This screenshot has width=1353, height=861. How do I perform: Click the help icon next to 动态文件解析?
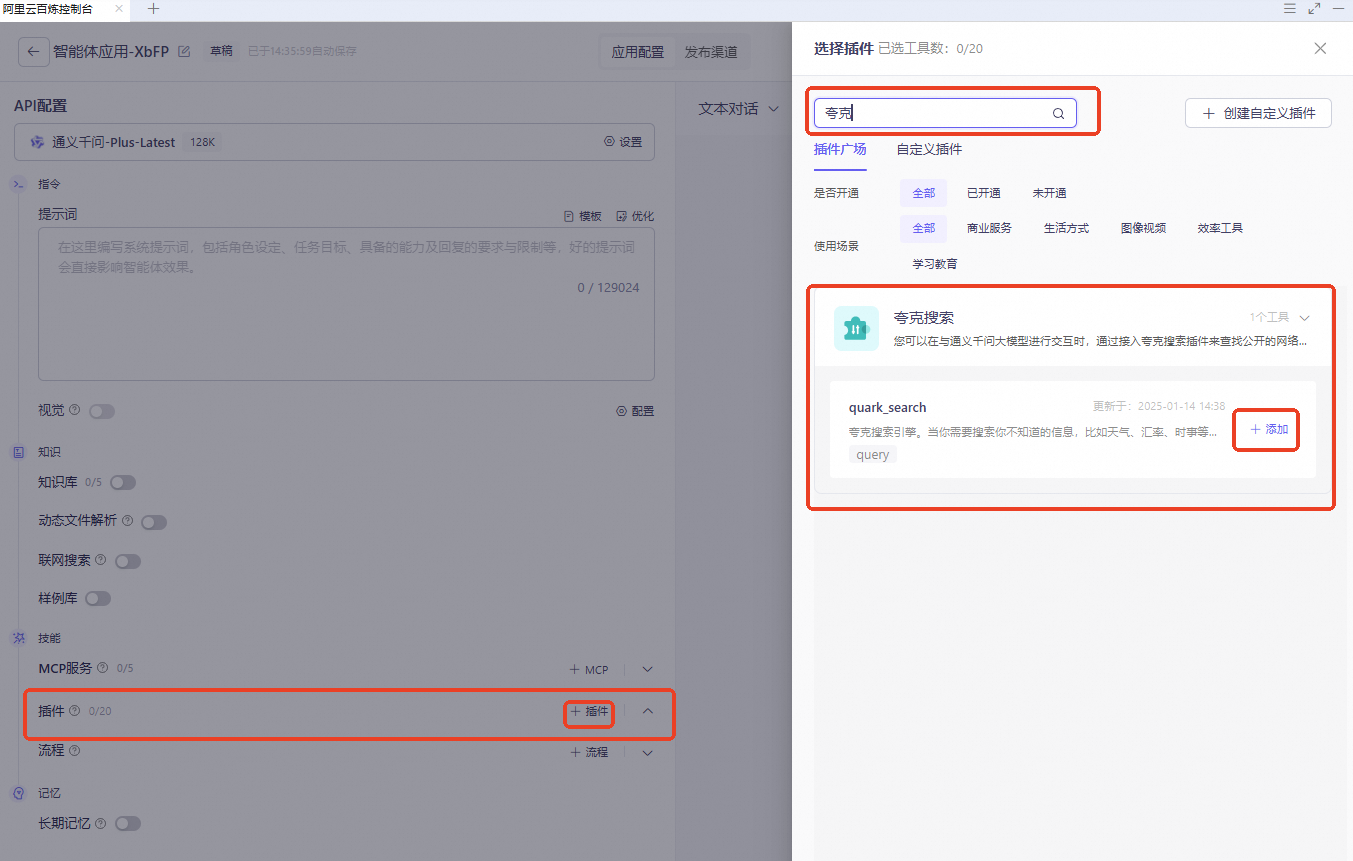(127, 521)
